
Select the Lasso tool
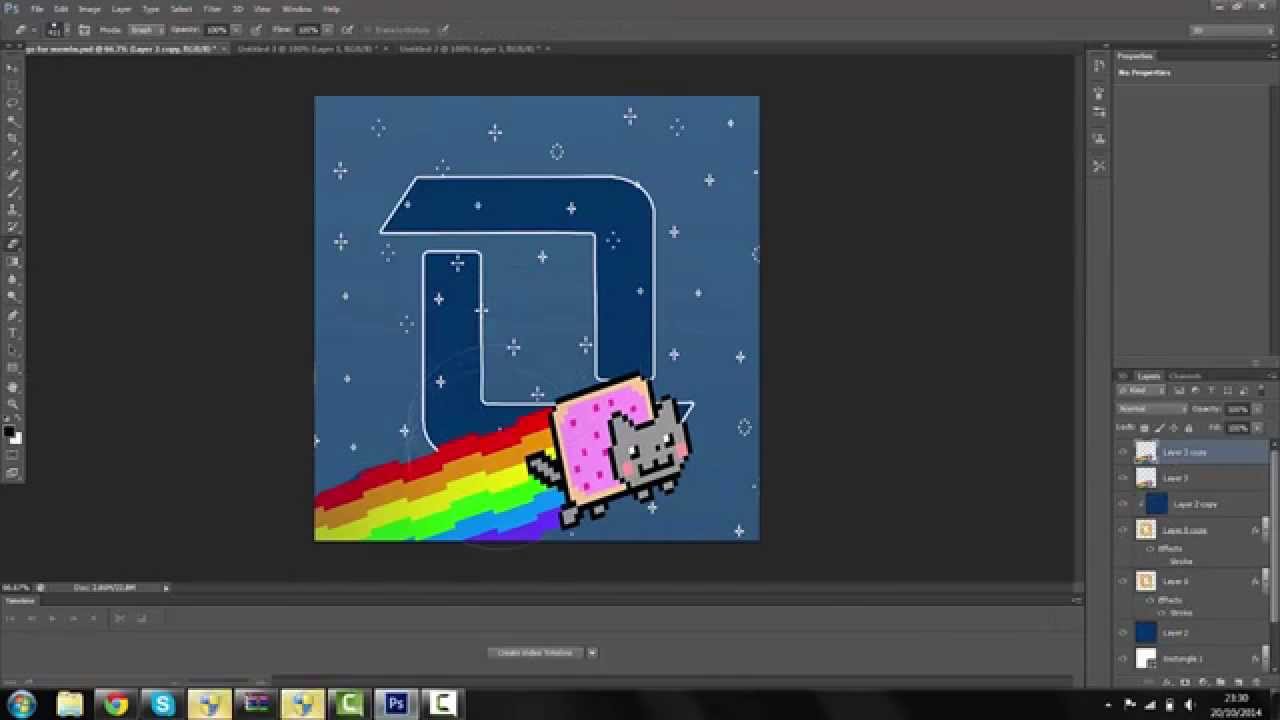pos(13,103)
